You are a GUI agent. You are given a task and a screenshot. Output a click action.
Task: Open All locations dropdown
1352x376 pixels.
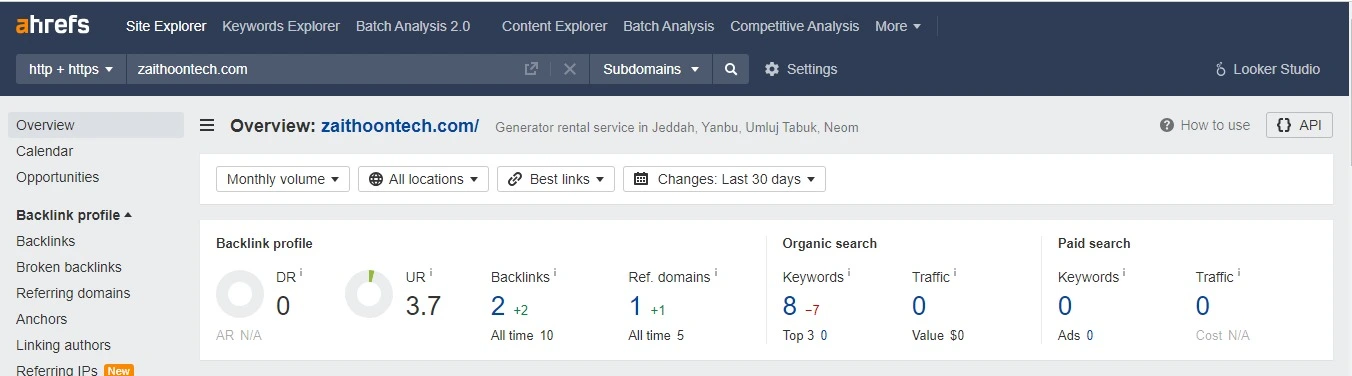(x=423, y=179)
